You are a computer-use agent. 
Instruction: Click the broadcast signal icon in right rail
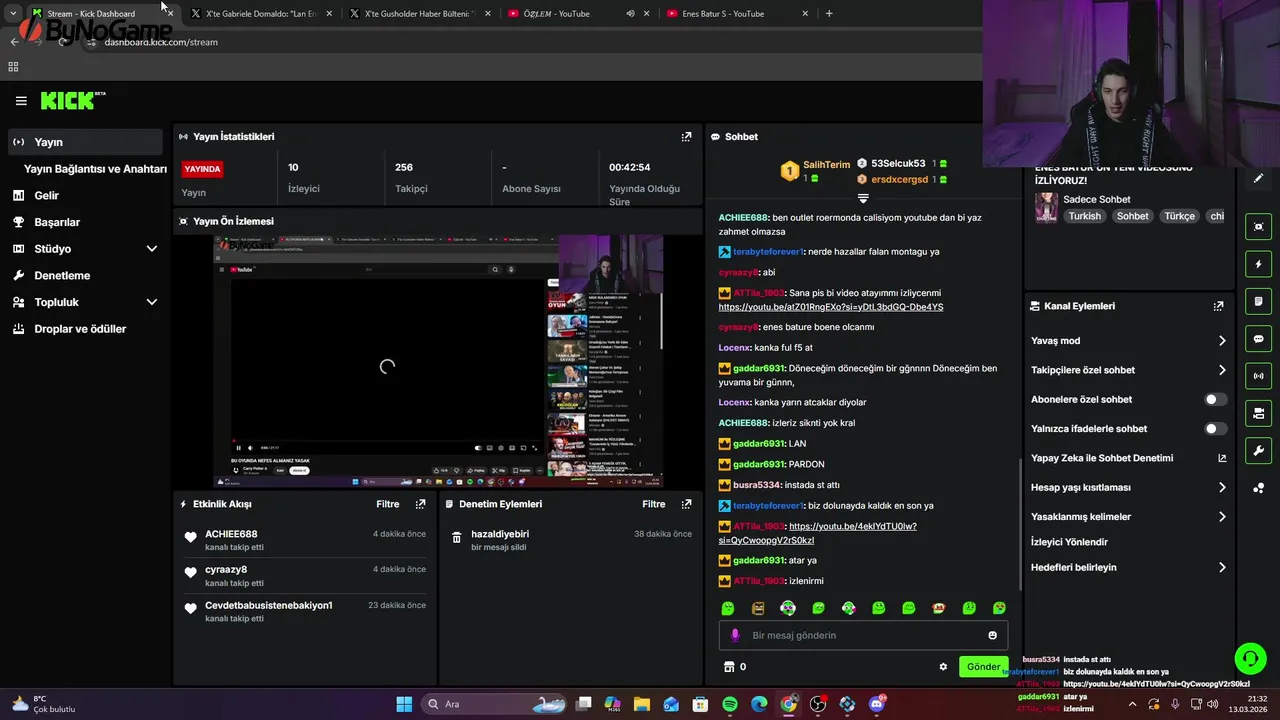click(1259, 376)
